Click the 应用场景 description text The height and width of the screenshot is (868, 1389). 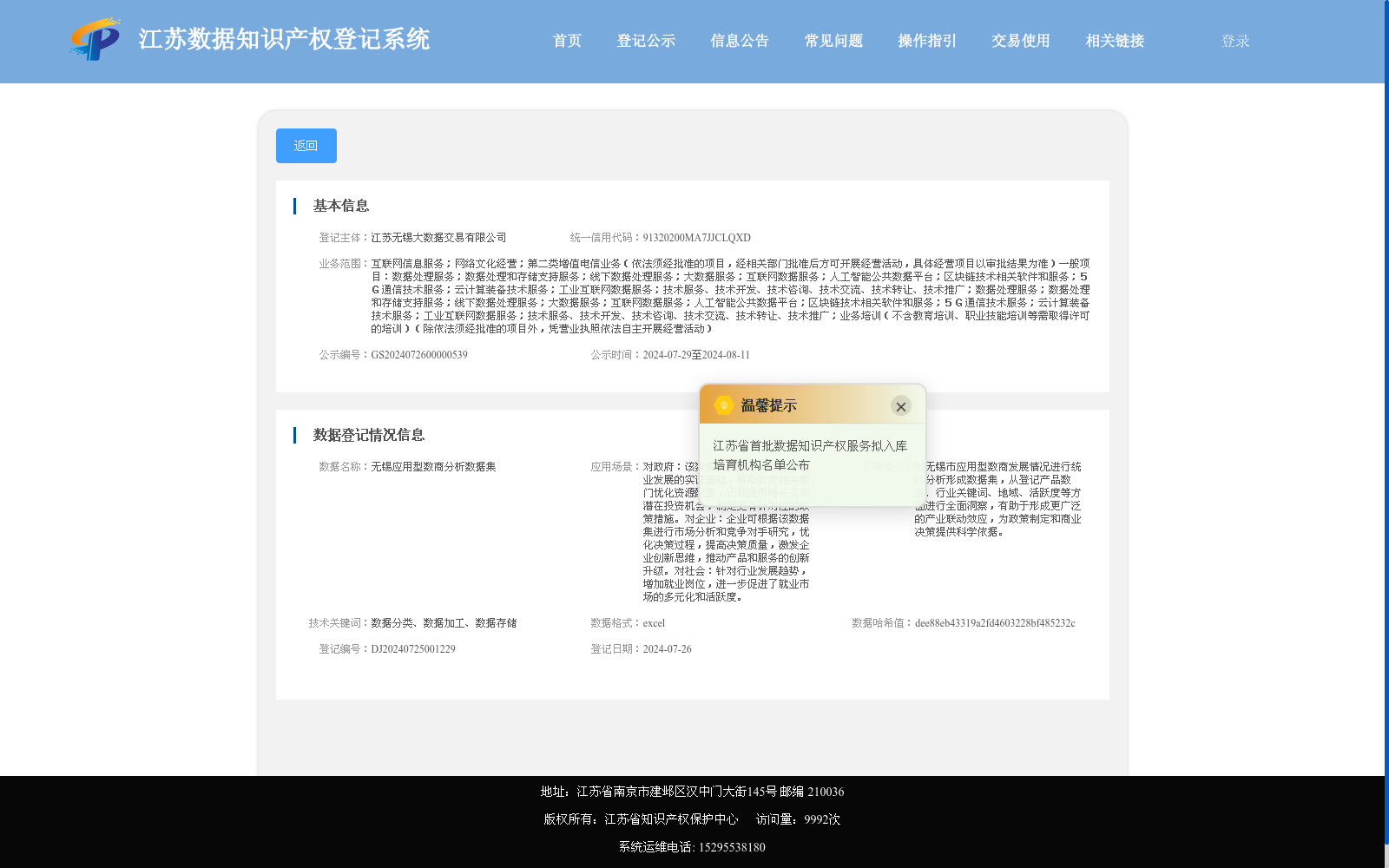[x=727, y=532]
